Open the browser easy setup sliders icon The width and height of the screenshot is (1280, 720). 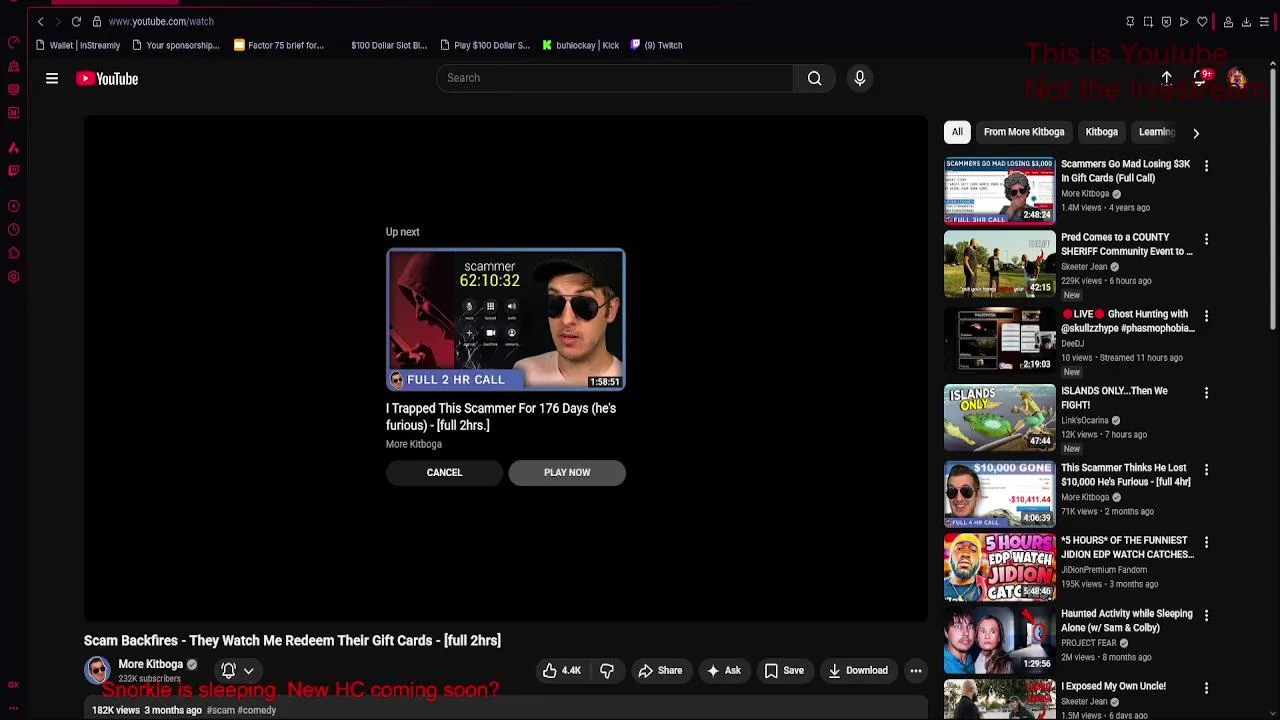point(1264,22)
